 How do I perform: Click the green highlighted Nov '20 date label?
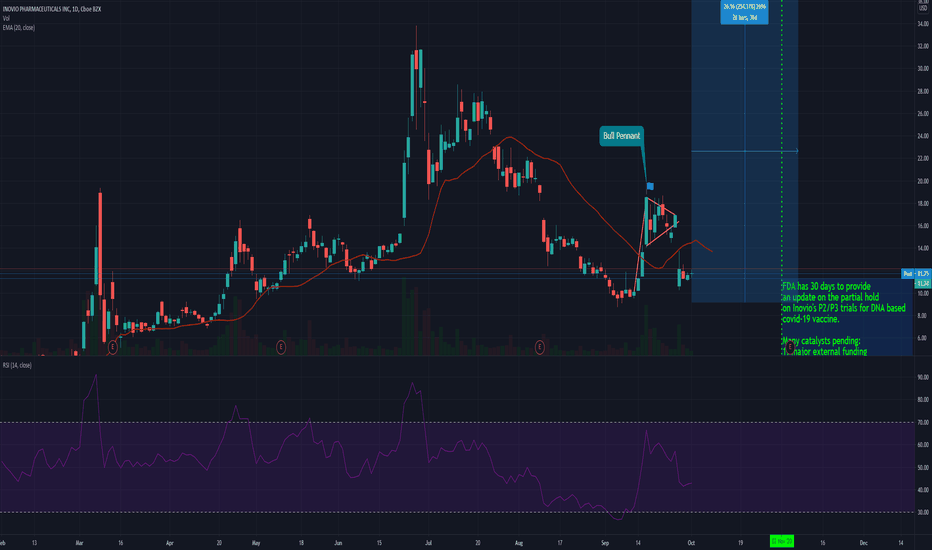point(782,542)
